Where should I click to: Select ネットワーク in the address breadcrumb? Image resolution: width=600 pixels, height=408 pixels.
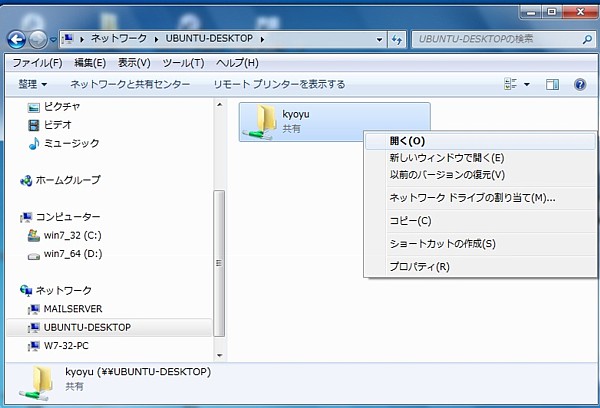tap(119, 38)
